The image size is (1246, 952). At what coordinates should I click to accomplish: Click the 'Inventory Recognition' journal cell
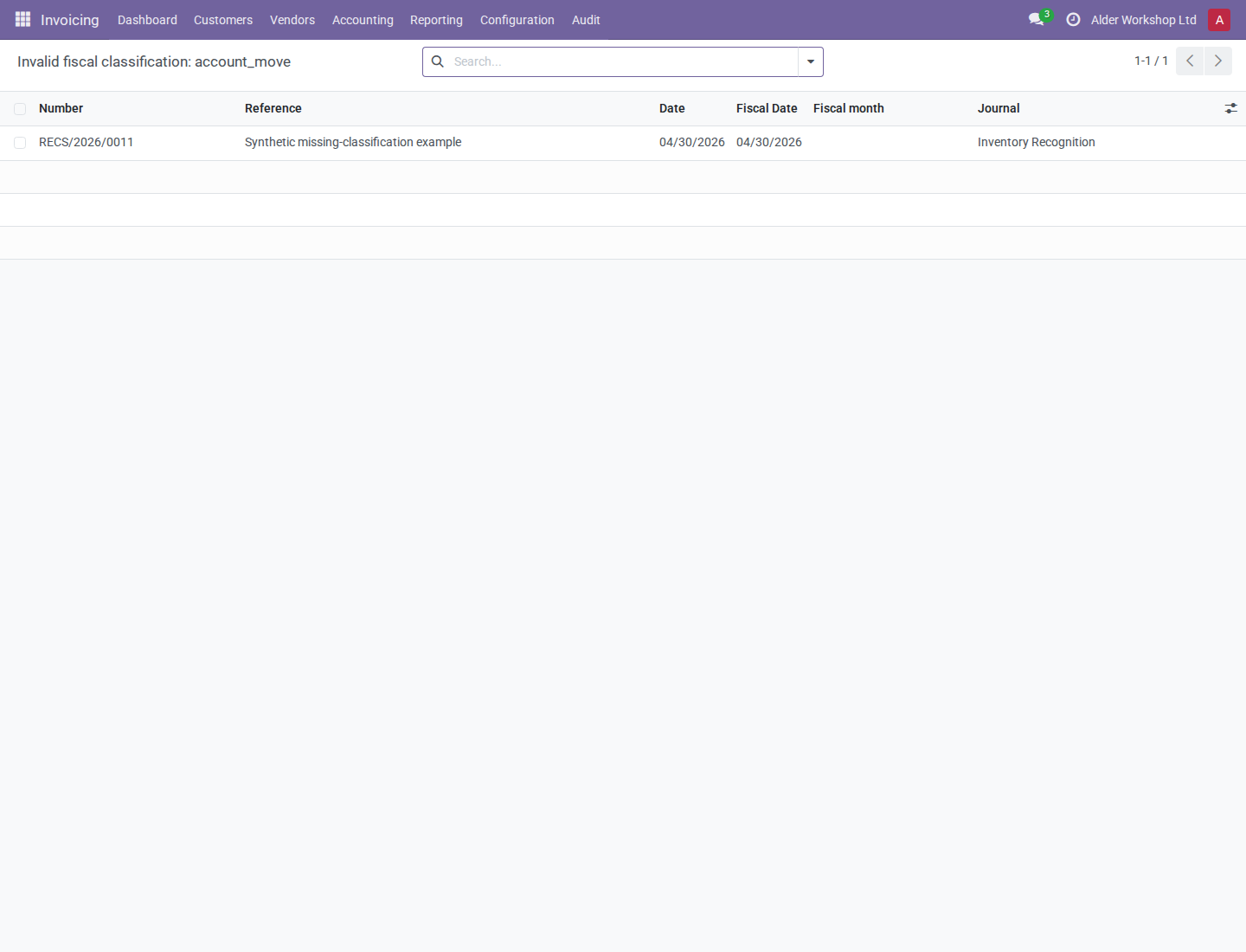click(x=1037, y=142)
